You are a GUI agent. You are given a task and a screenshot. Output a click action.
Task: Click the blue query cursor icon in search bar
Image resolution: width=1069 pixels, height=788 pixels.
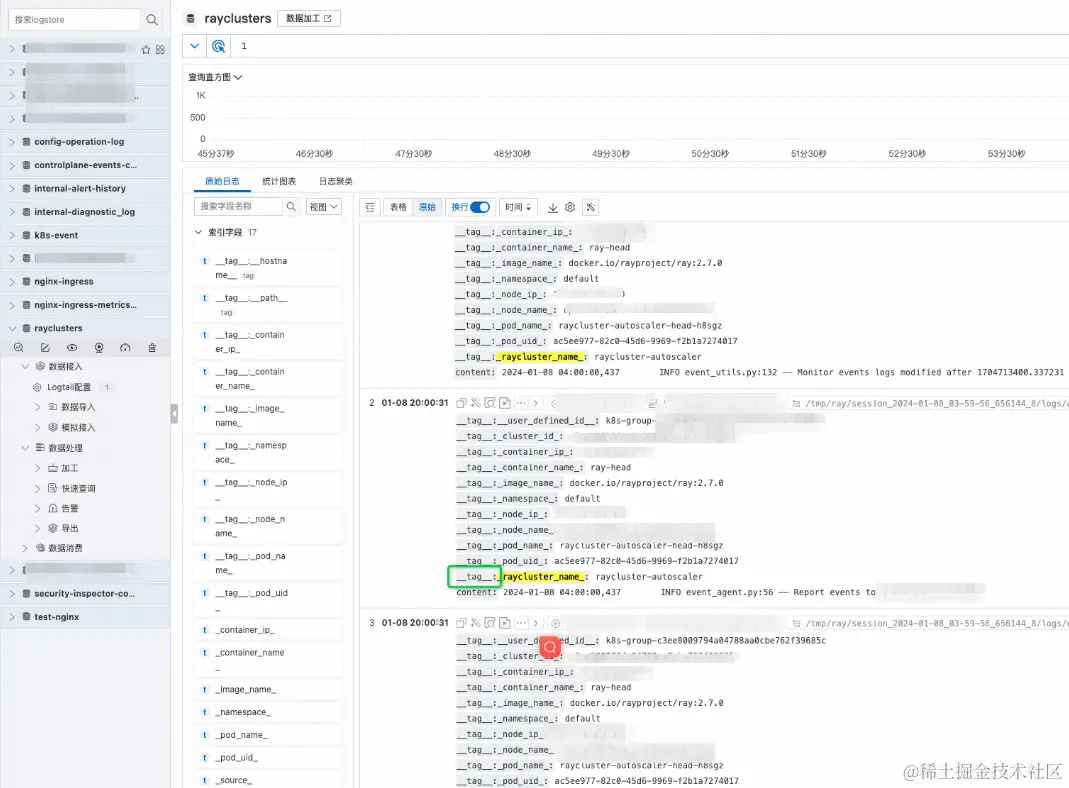click(x=218, y=46)
